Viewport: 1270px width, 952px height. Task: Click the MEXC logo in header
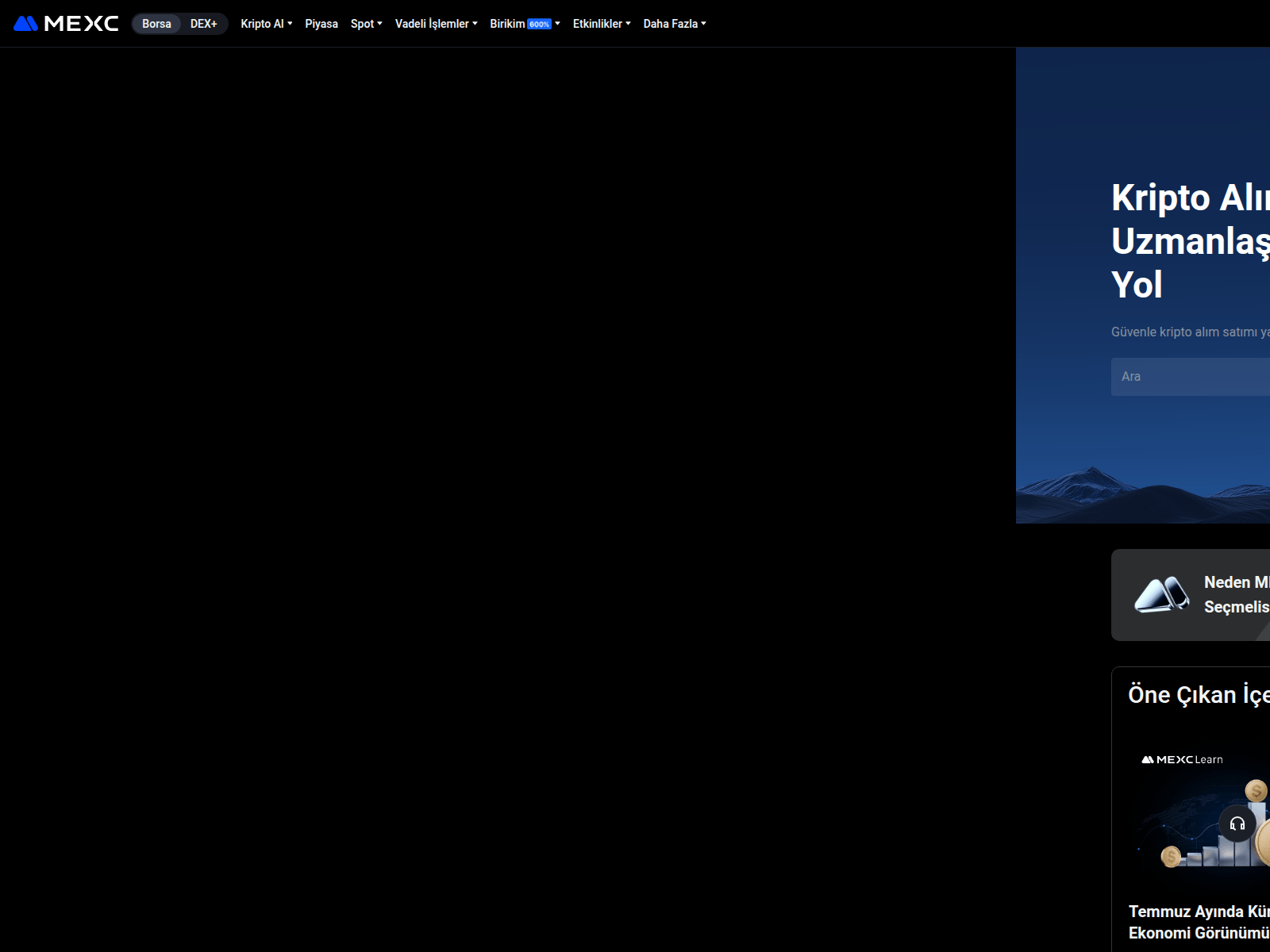pyautogui.click(x=67, y=24)
